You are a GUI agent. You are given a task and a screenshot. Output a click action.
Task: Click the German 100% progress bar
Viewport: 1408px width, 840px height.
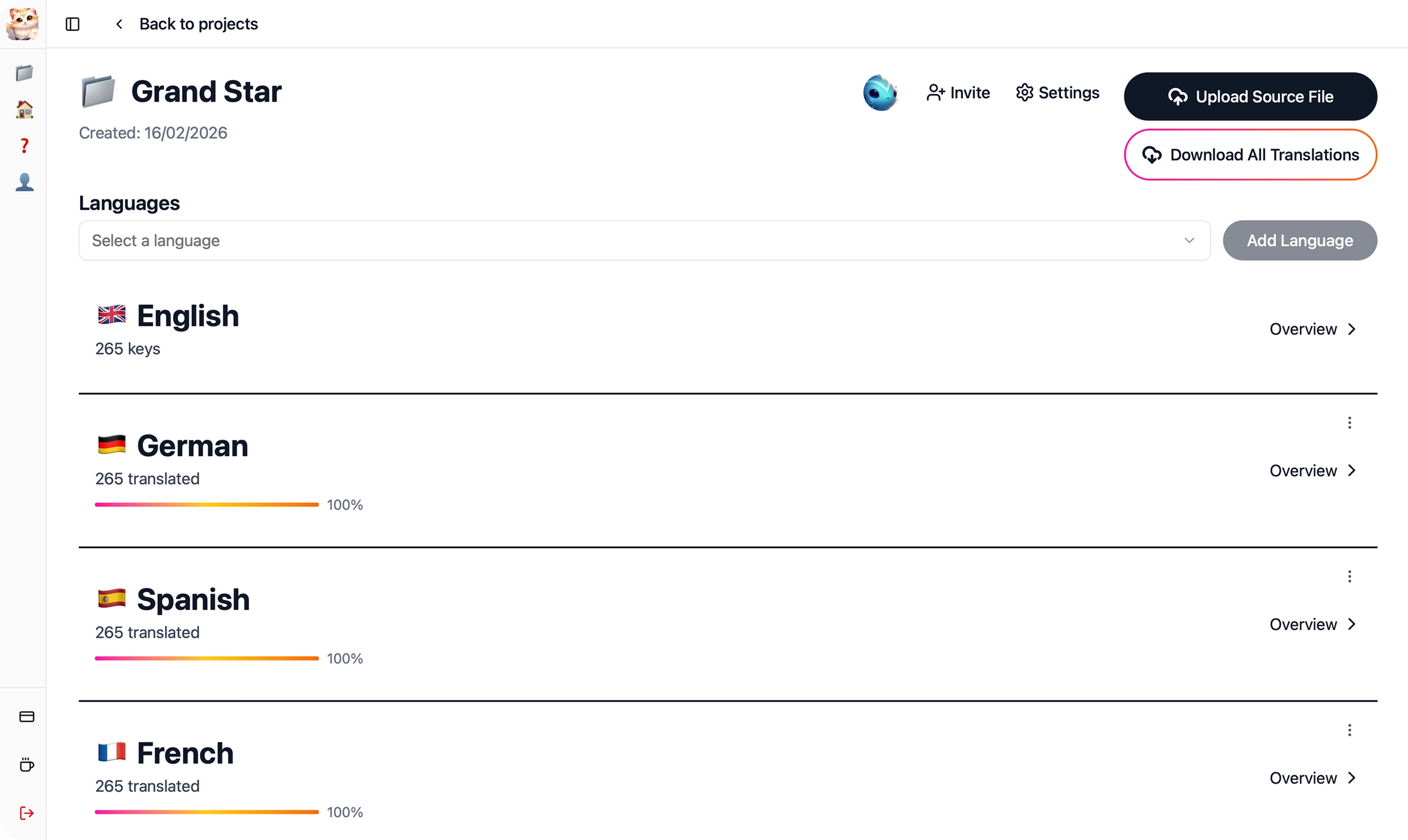(x=206, y=504)
